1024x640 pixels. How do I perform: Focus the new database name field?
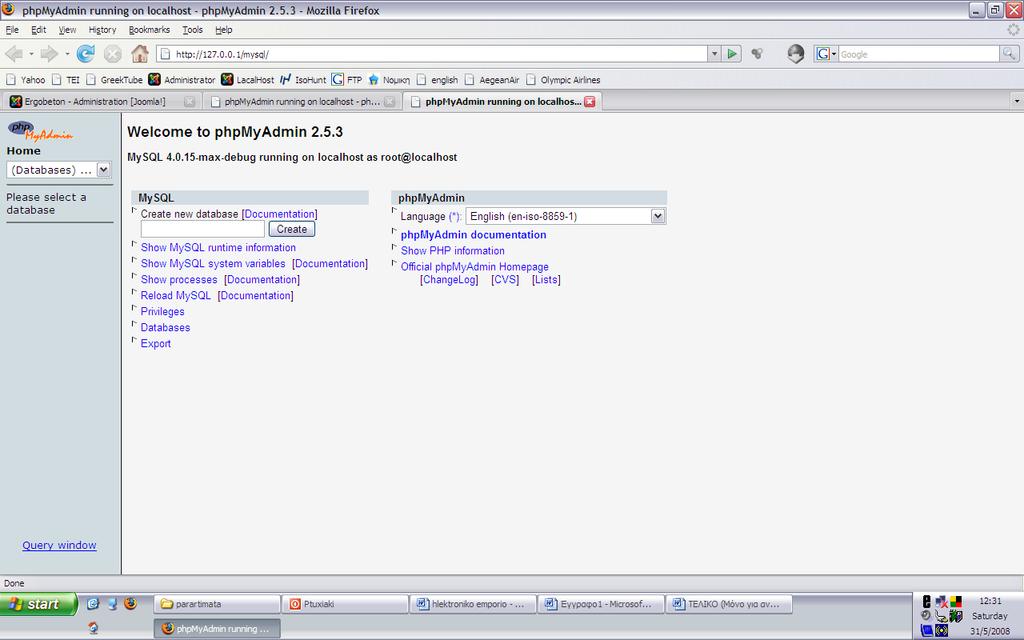click(x=202, y=229)
